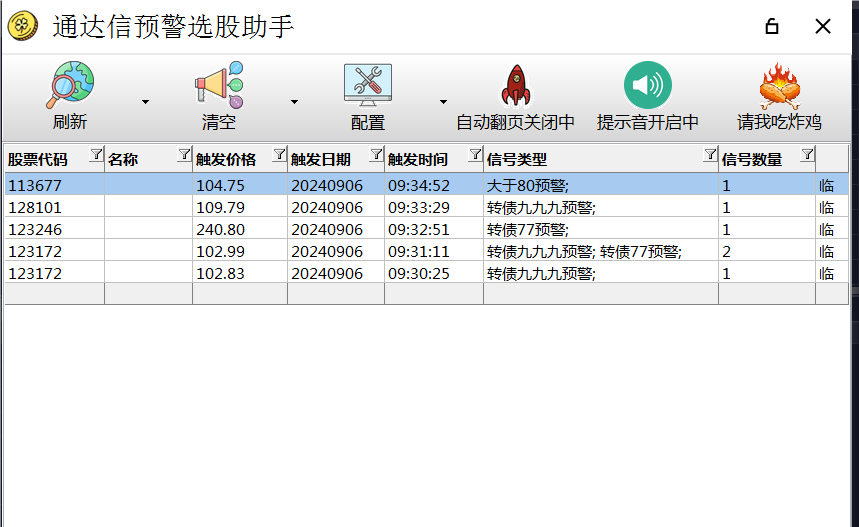Click price cell 102.83
This screenshot has height=527, width=859.
[x=240, y=273]
